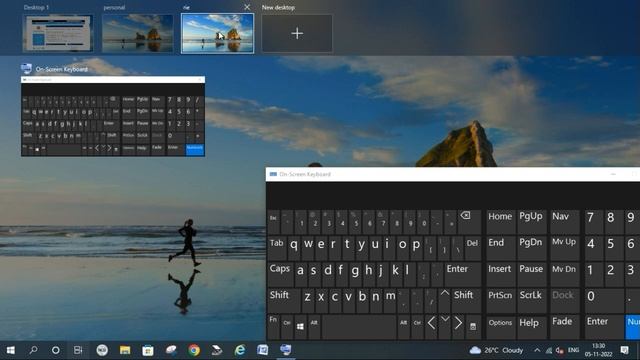Click the up arrow key on the large keyboard
Screen dimensions: 640x360
(x=445, y=301)
